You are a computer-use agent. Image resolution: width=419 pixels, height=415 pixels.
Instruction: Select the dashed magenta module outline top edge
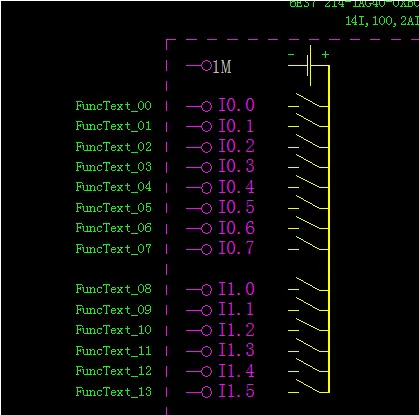coord(292,40)
